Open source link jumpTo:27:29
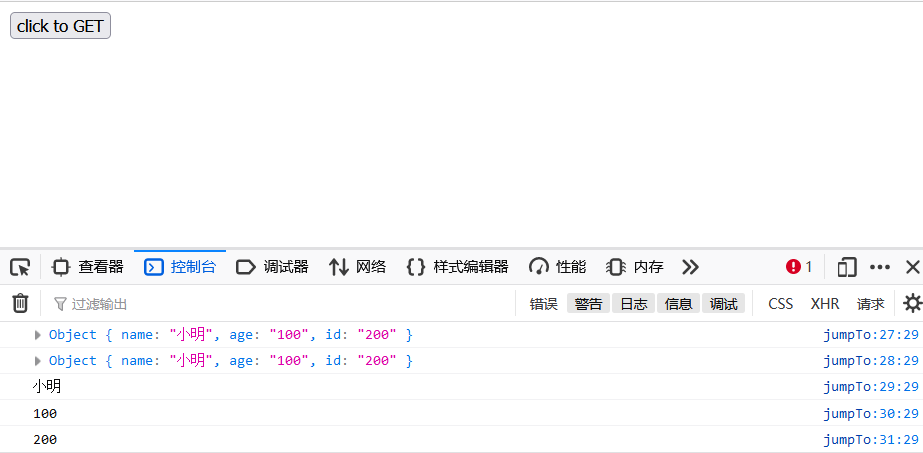Image resolution: width=923 pixels, height=453 pixels. click(871, 335)
